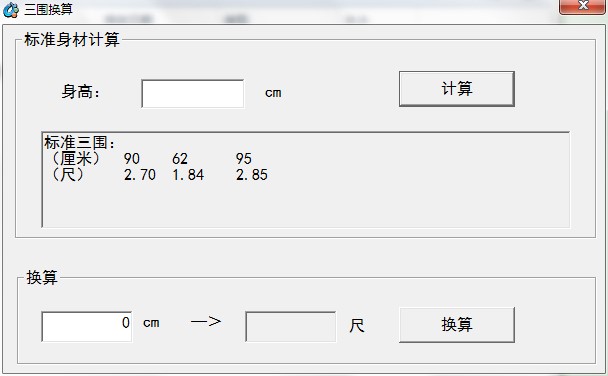Screen dimensions: 608x376
Task: Click the 尺 unit label beside result field
Action: pos(357,326)
